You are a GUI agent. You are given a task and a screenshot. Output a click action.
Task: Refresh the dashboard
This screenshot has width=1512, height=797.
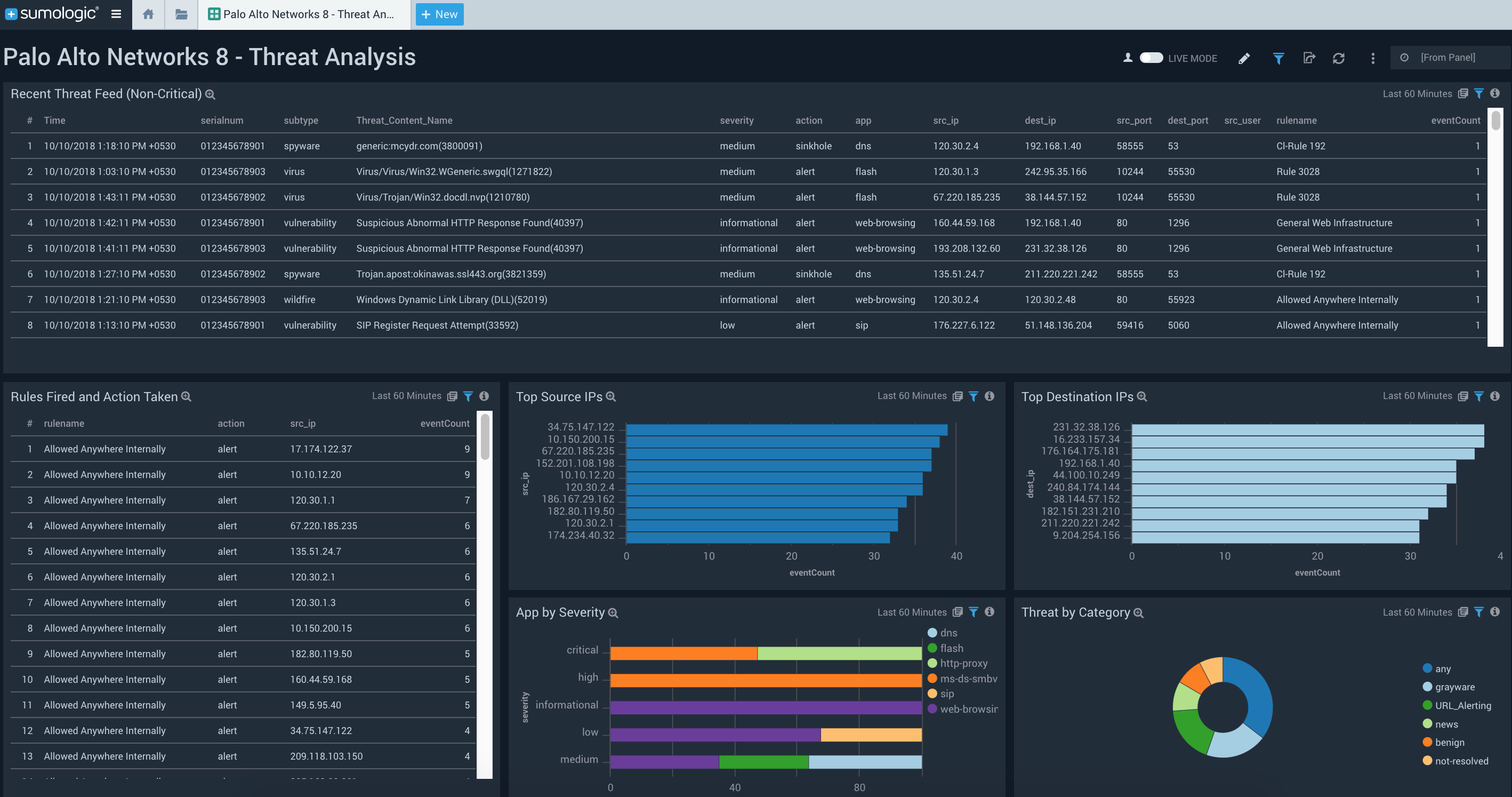coord(1338,58)
